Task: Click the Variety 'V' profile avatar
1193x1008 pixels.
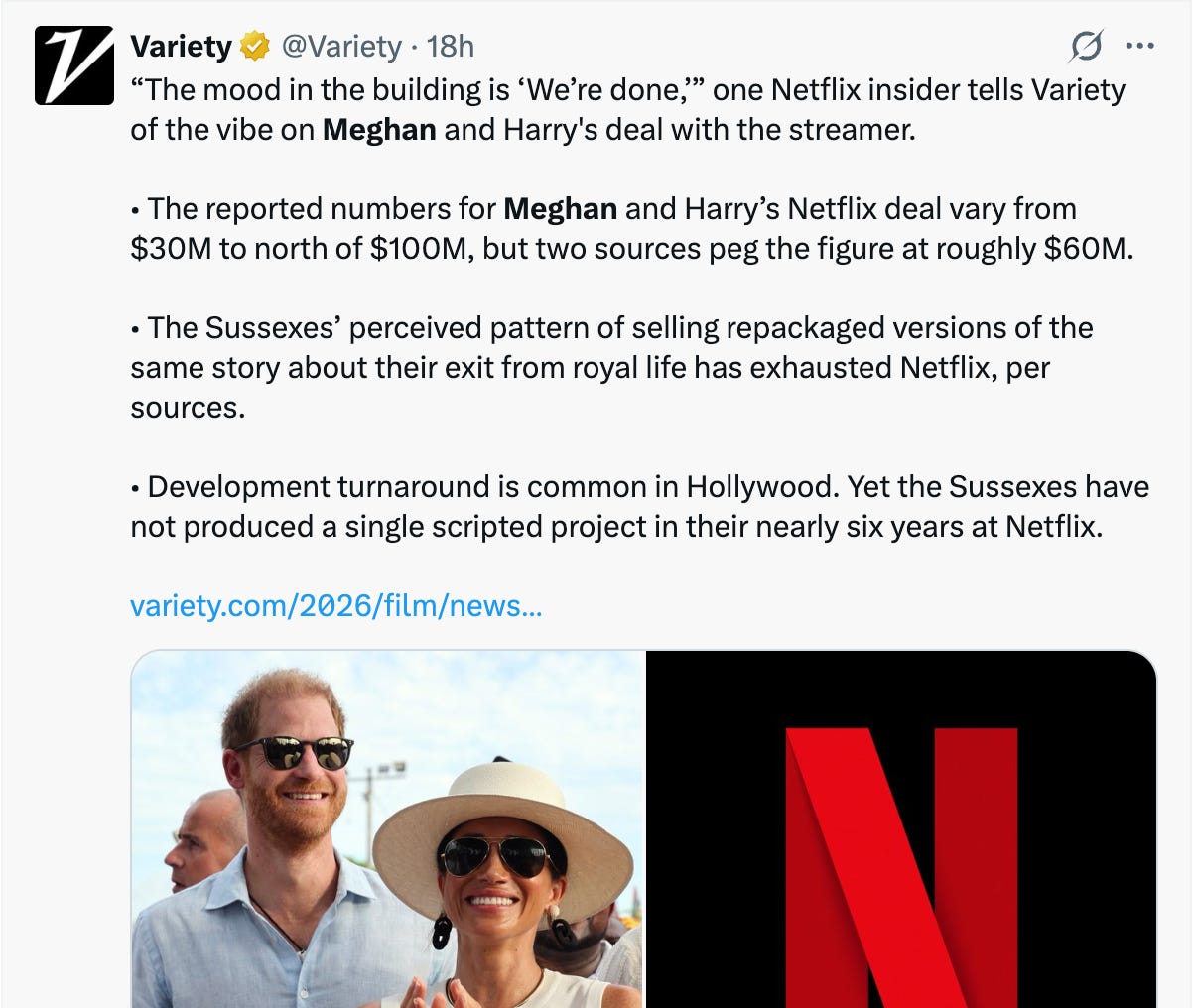Action: 72,63
